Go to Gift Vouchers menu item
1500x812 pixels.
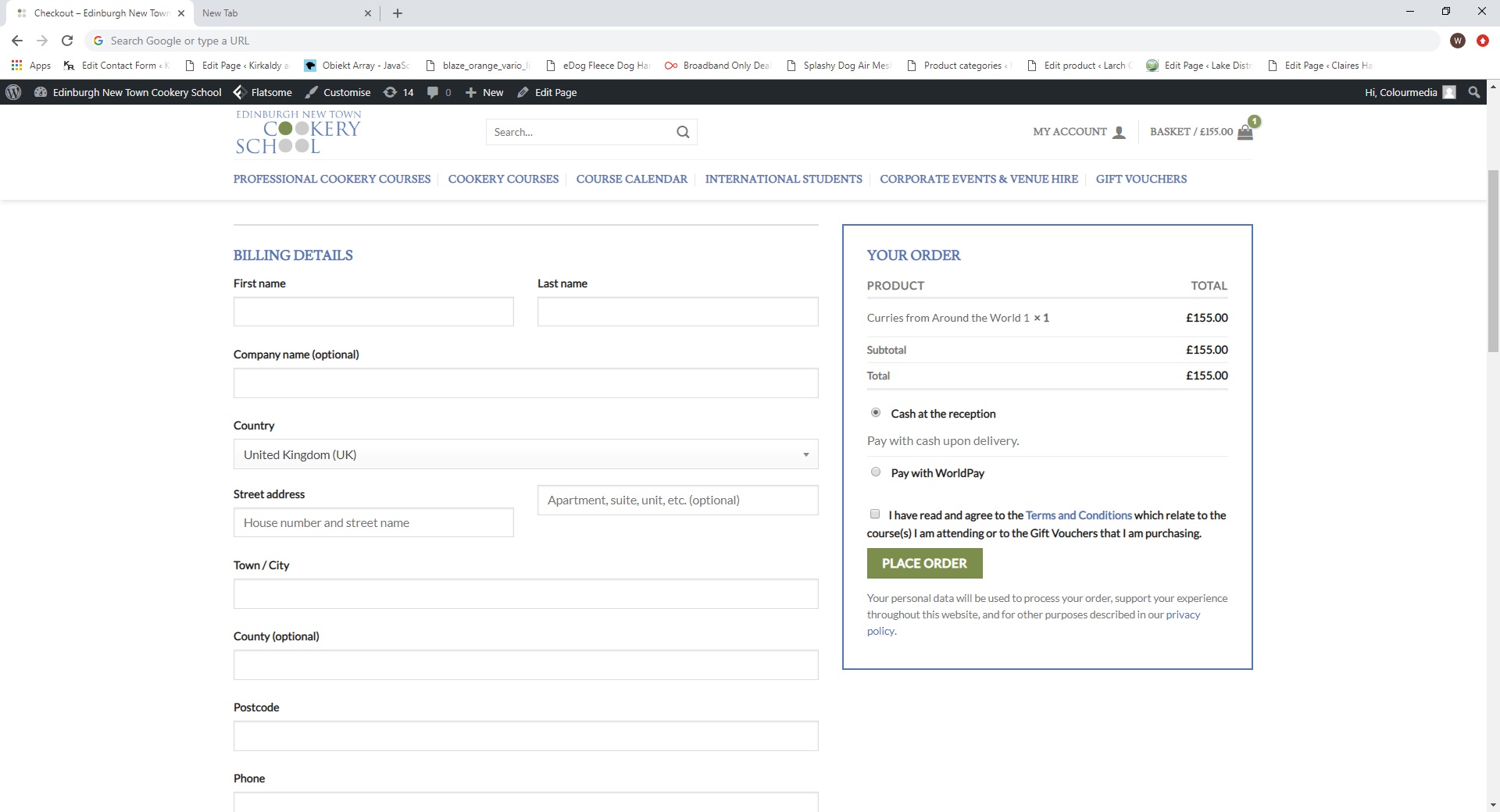point(1141,179)
